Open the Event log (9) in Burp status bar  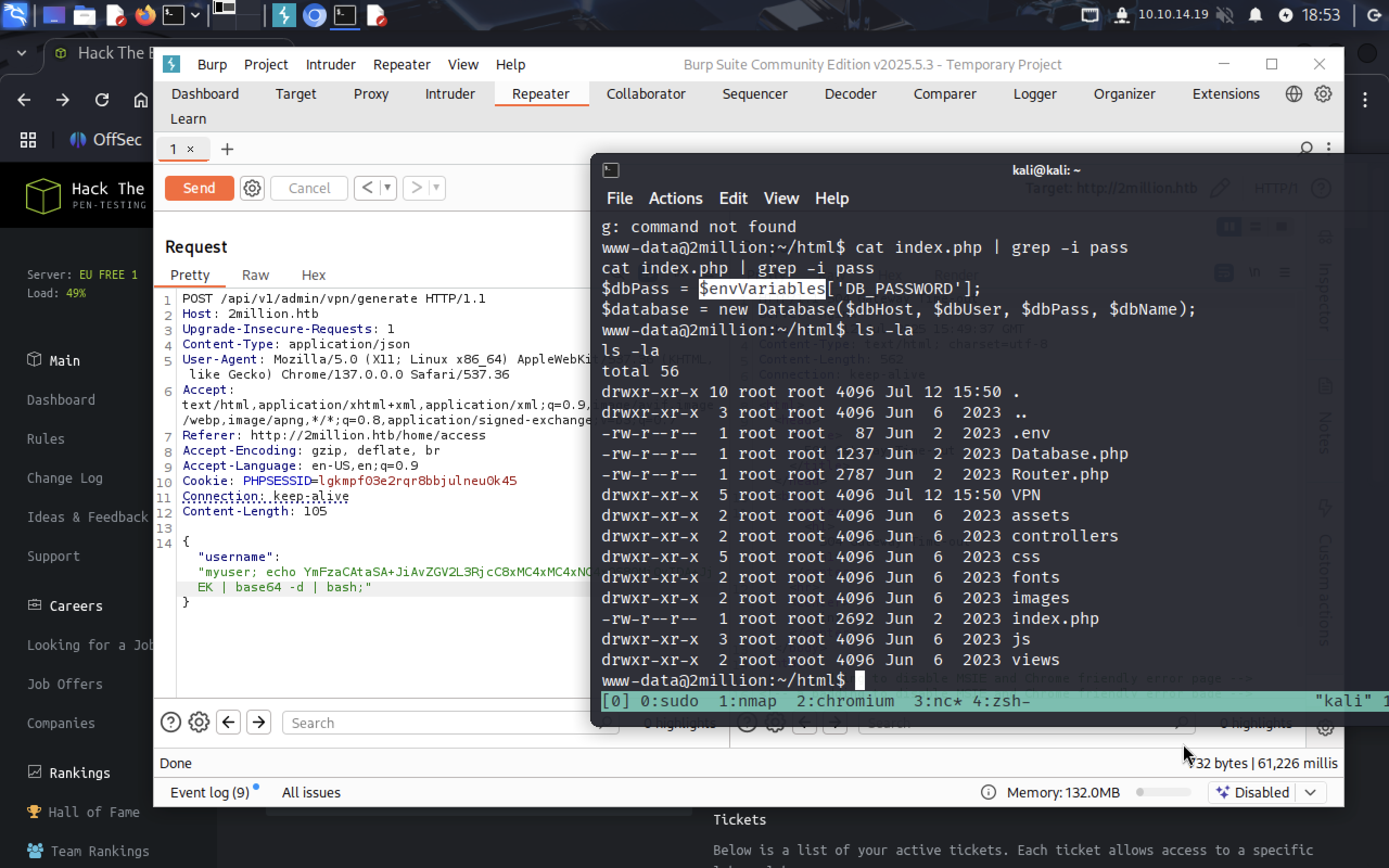[x=210, y=792]
